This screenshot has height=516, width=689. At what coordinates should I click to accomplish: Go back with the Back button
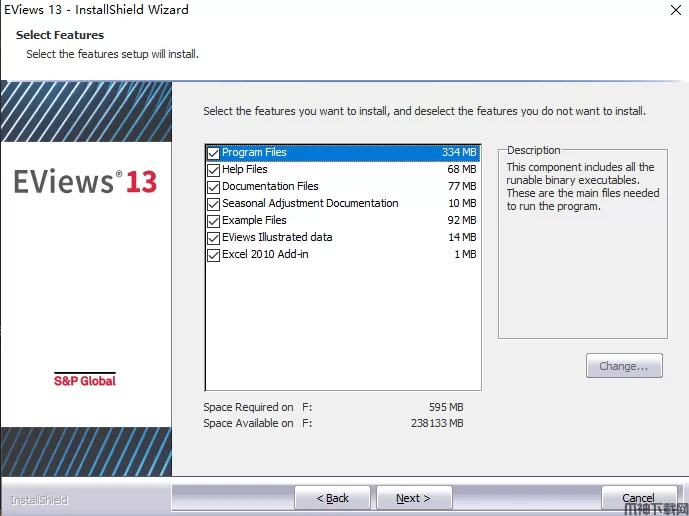tap(332, 498)
